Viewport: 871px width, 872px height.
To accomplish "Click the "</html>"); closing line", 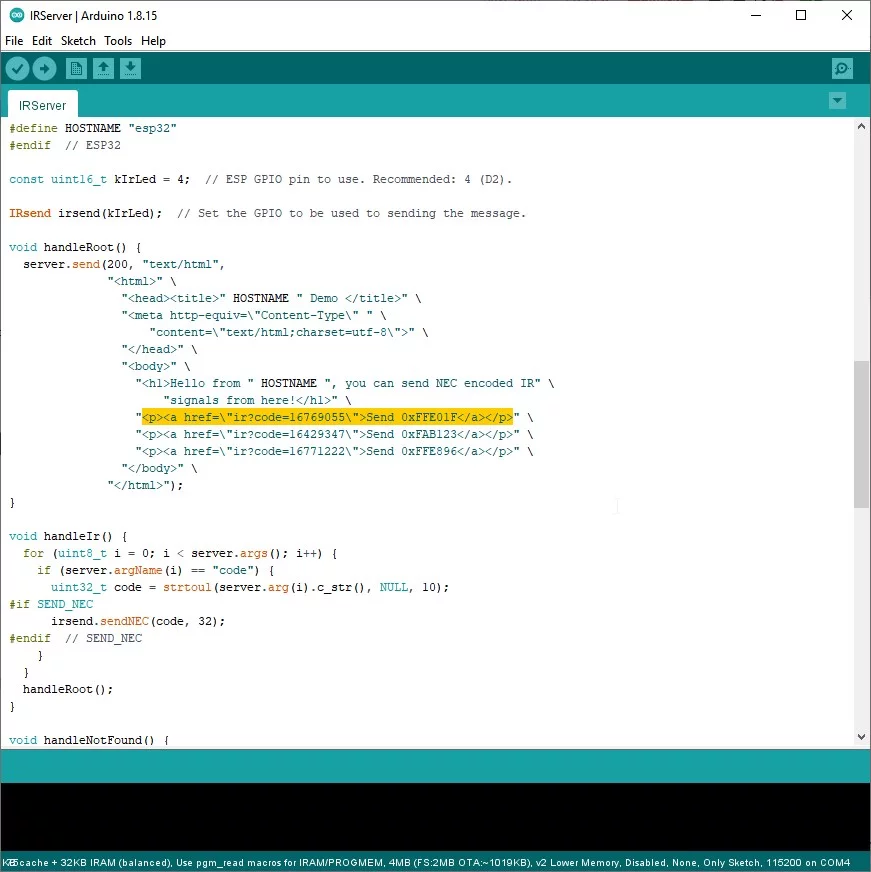I will [145, 485].
